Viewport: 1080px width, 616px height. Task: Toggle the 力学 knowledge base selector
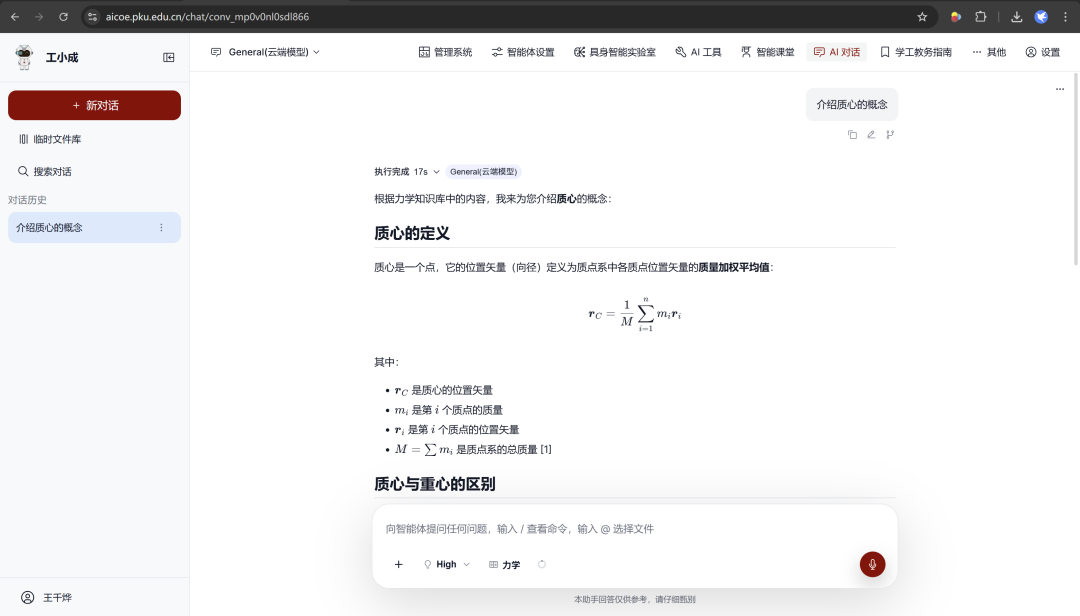pyautogui.click(x=504, y=564)
